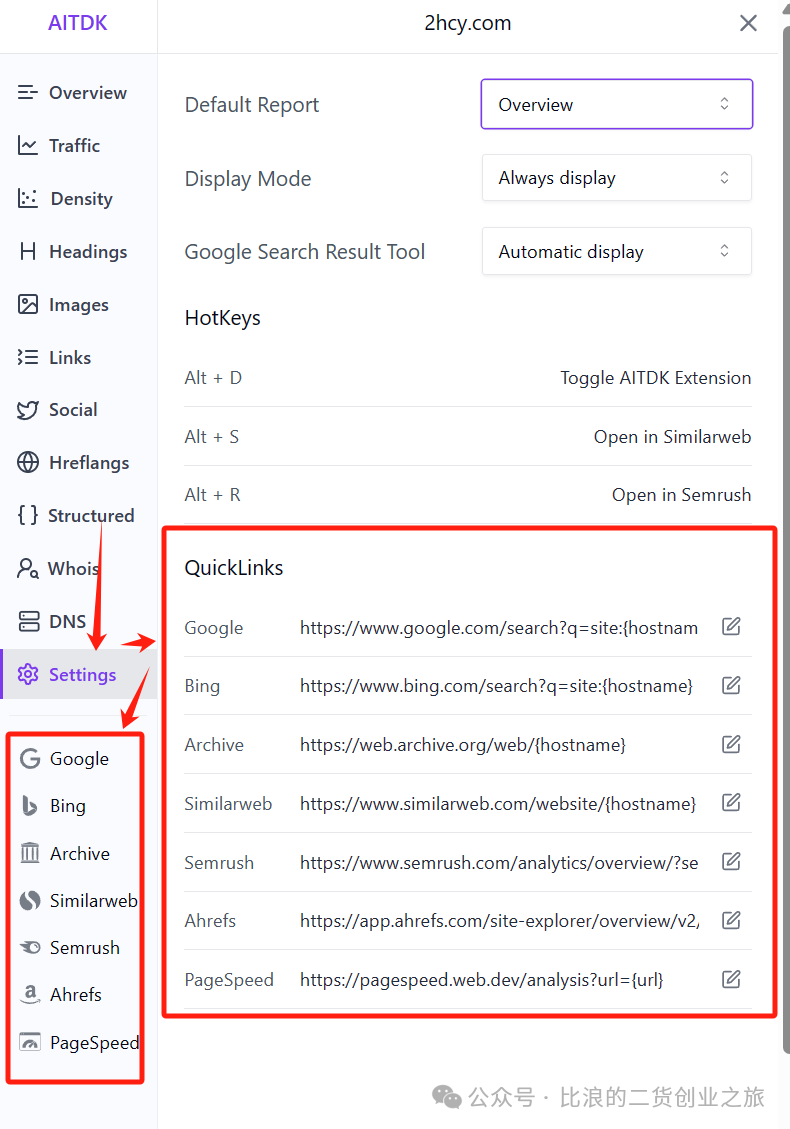Image resolution: width=790 pixels, height=1129 pixels.
Task: Click the Structured braces icon
Action: pyautogui.click(x=28, y=516)
